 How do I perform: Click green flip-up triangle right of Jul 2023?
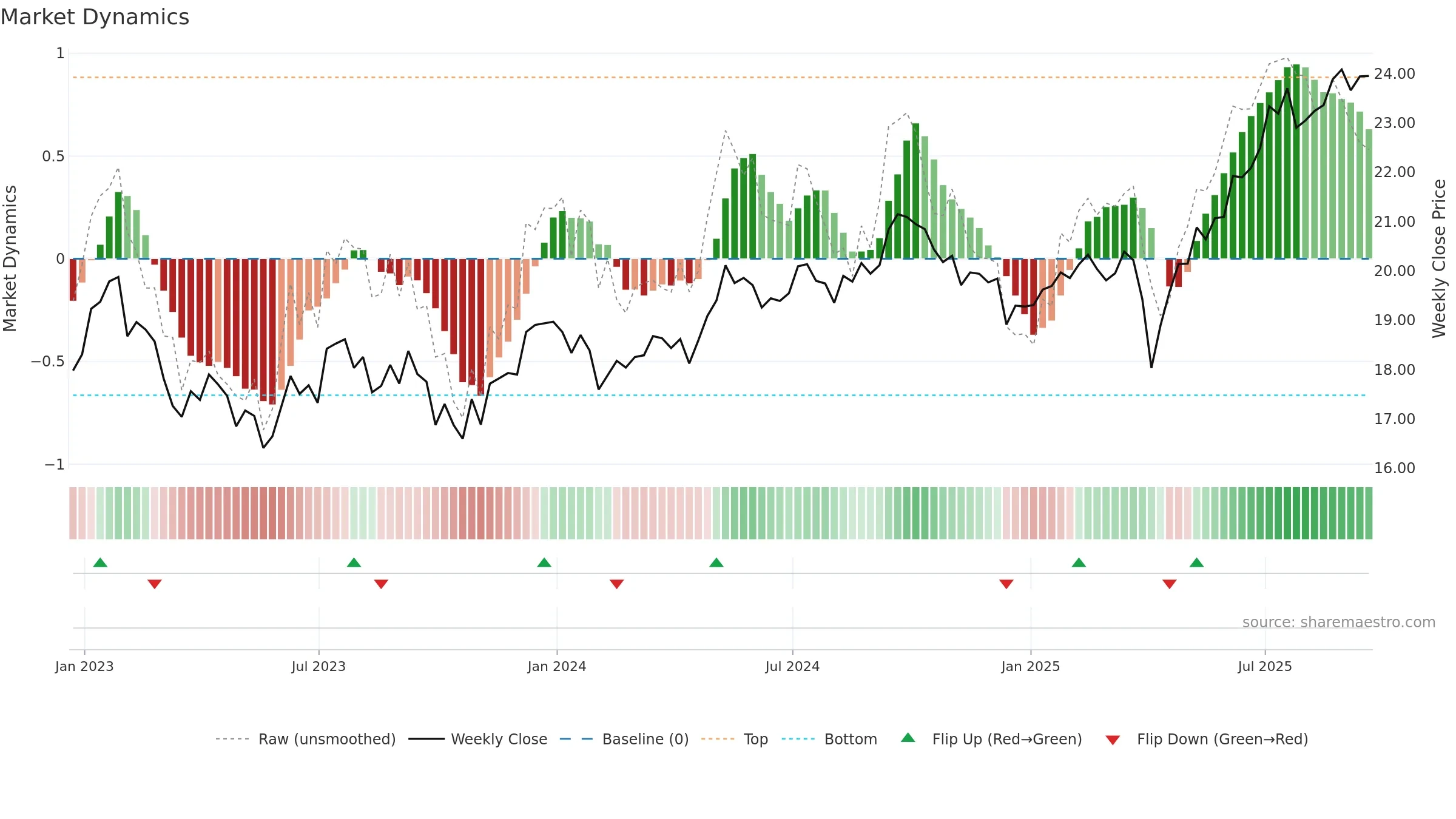pos(354,562)
